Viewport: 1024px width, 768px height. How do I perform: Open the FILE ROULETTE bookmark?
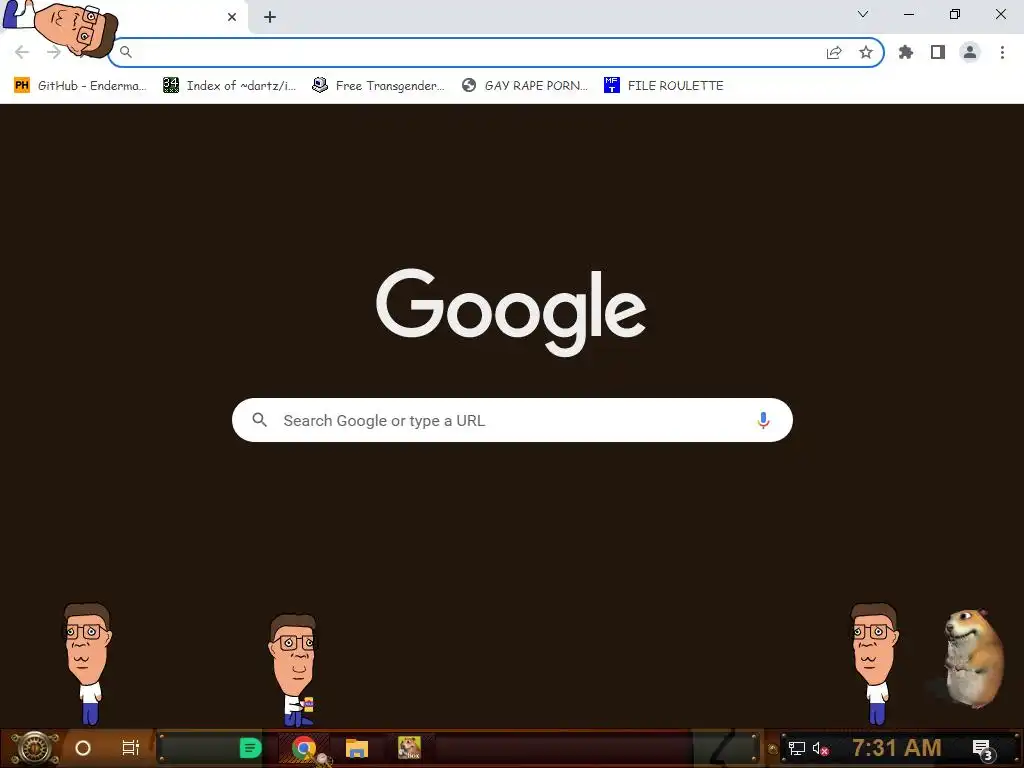click(664, 86)
